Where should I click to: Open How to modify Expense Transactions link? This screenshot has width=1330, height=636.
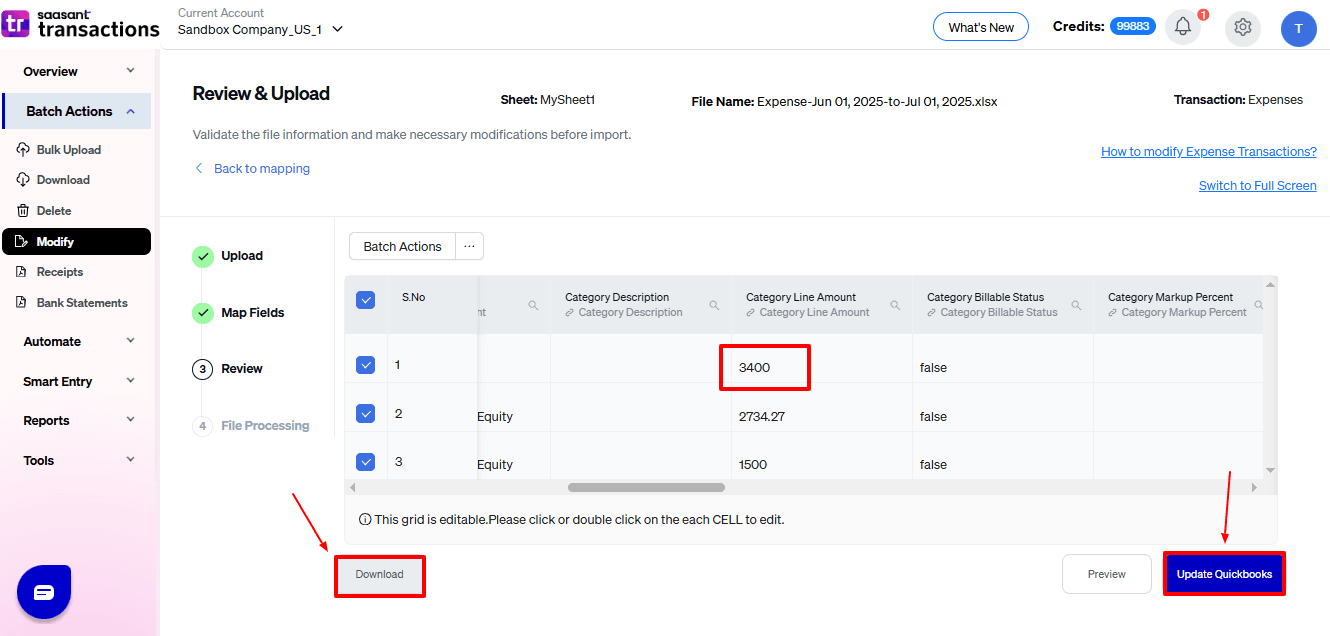1208,151
